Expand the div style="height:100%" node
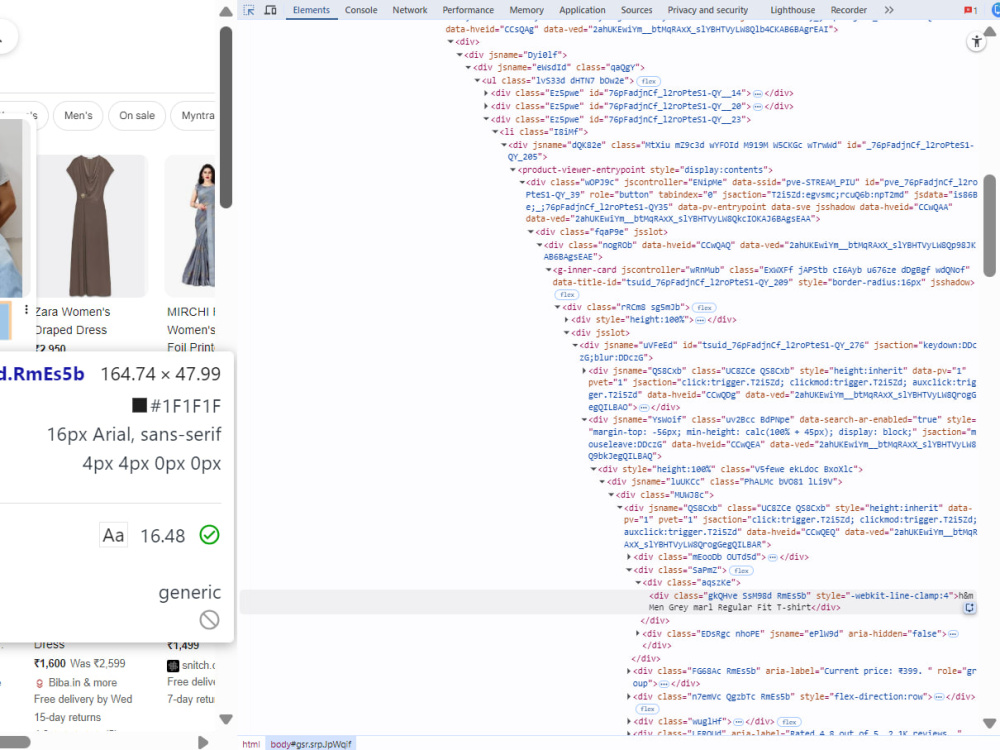This screenshot has height=750, width=1000. tap(566, 320)
